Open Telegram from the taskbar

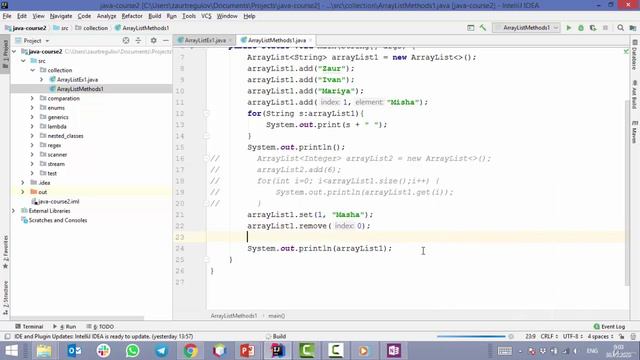coord(161,351)
